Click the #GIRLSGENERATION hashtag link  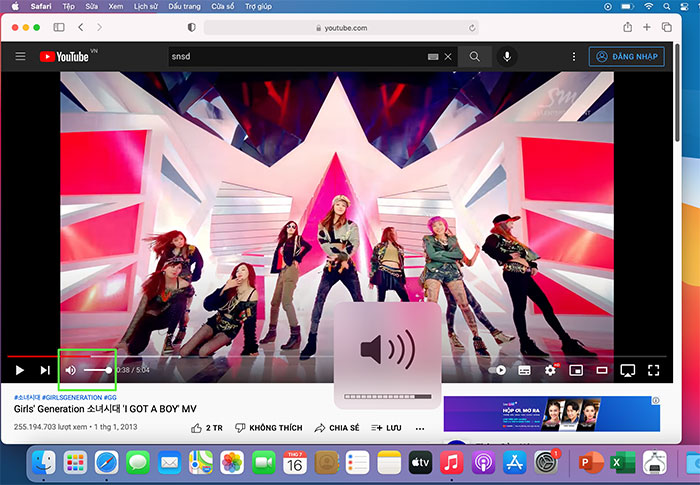click(x=72, y=397)
